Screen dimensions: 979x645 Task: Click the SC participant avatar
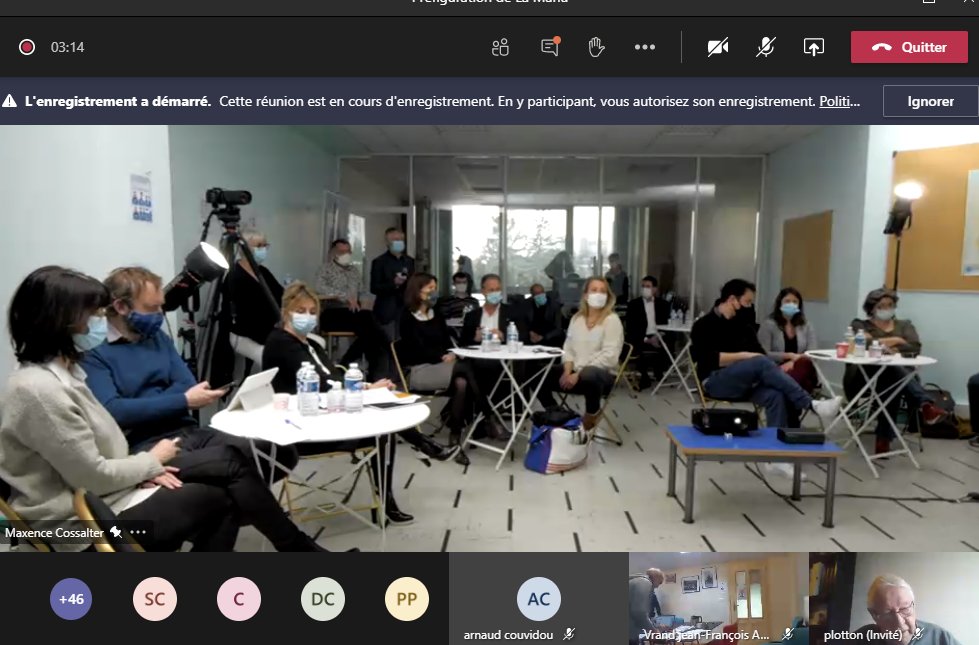point(155,599)
